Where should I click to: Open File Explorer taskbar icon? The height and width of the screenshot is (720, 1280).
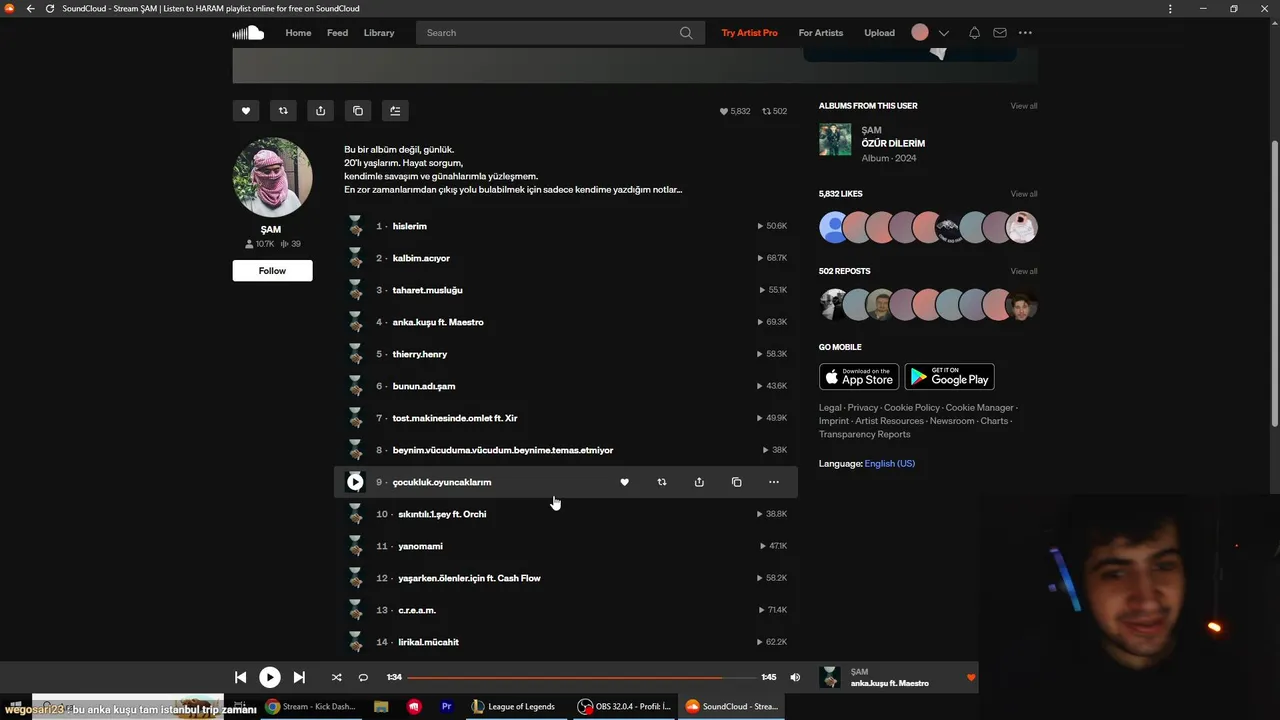tap(381, 706)
